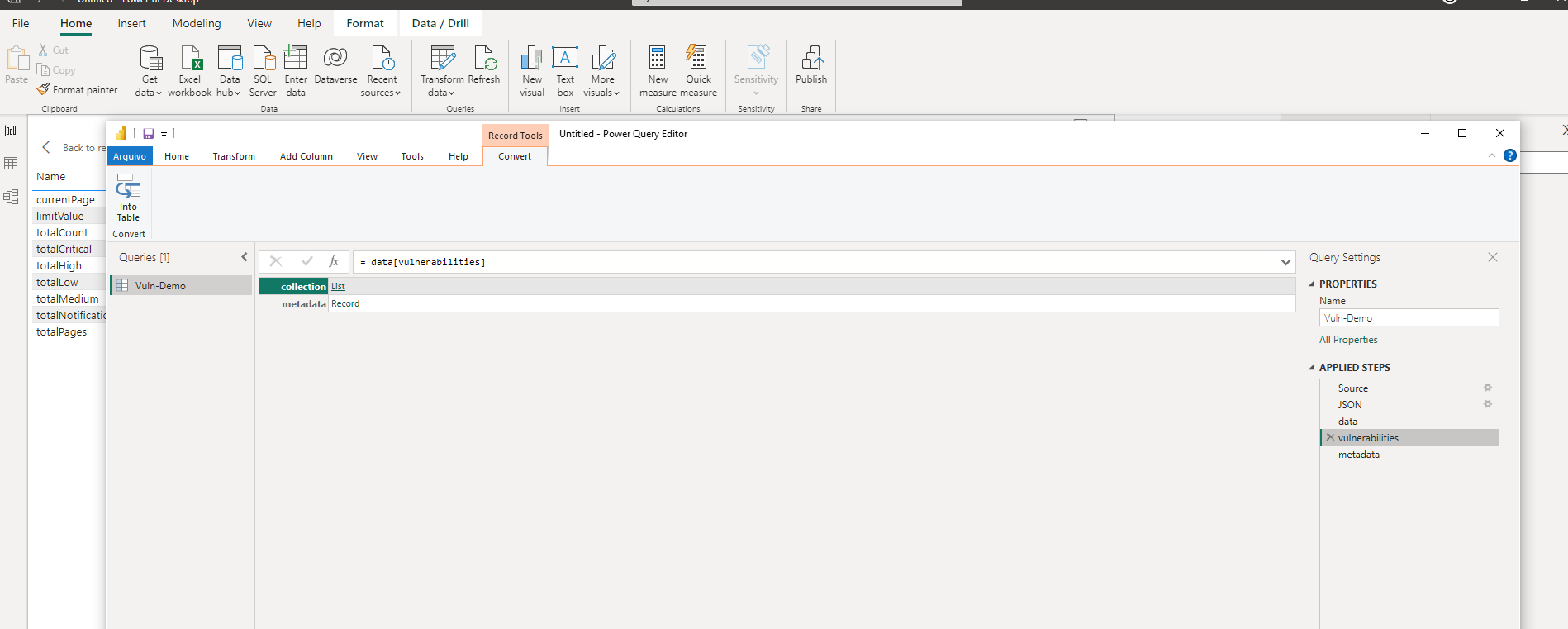Select the data applied step
The image size is (1568, 629).
pos(1409,422)
